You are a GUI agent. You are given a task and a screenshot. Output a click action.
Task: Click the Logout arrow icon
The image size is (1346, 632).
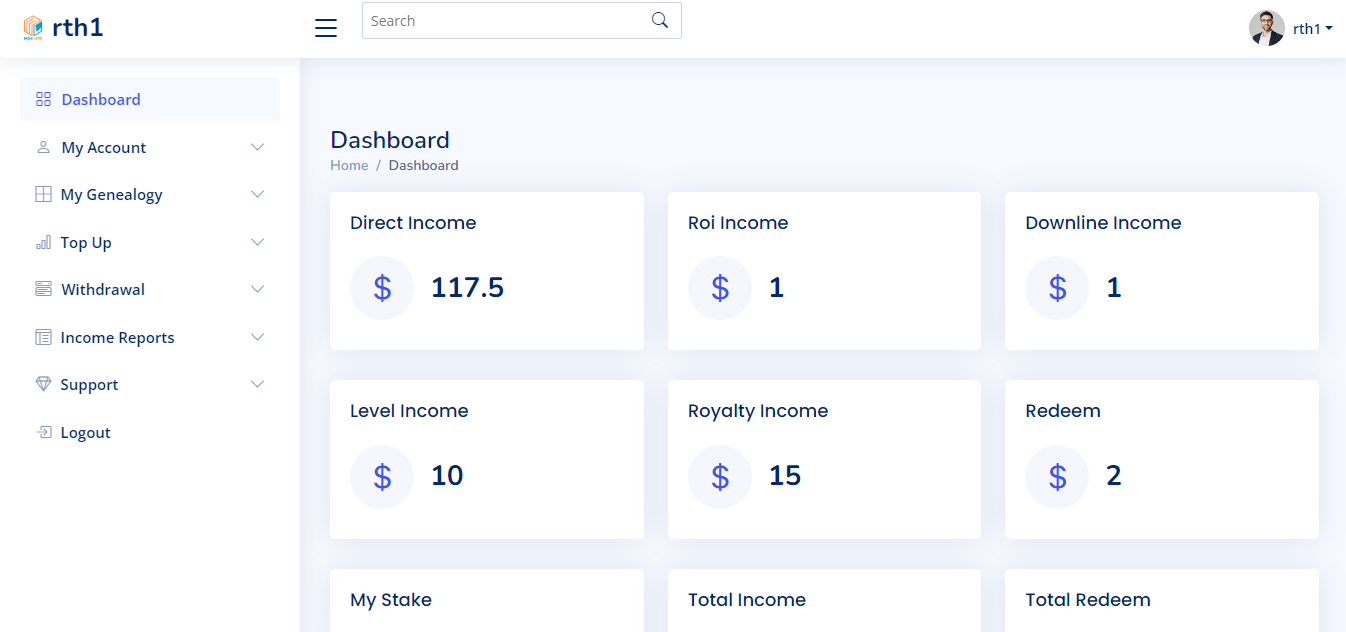pos(43,432)
